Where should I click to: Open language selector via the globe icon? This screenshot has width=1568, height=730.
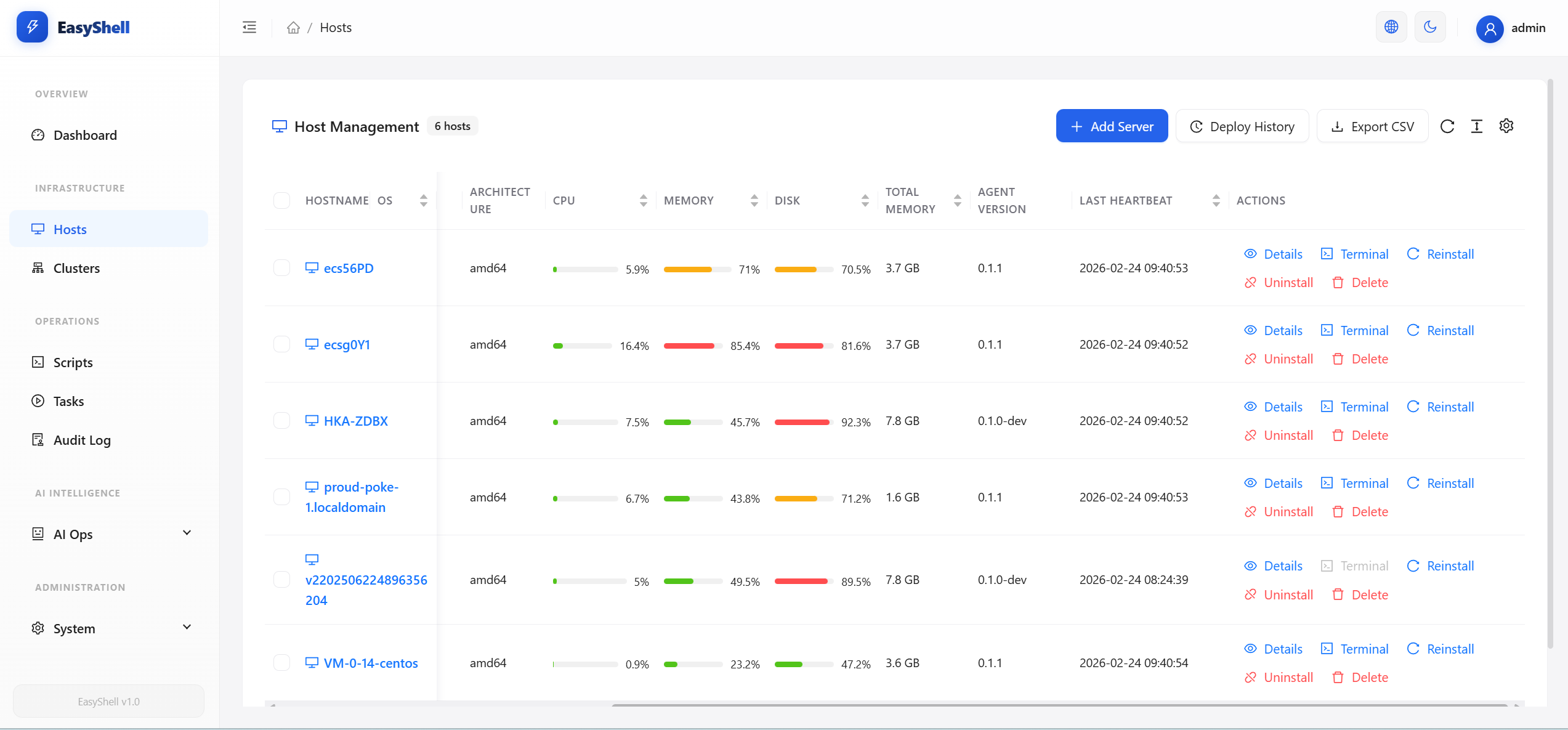tap(1391, 26)
